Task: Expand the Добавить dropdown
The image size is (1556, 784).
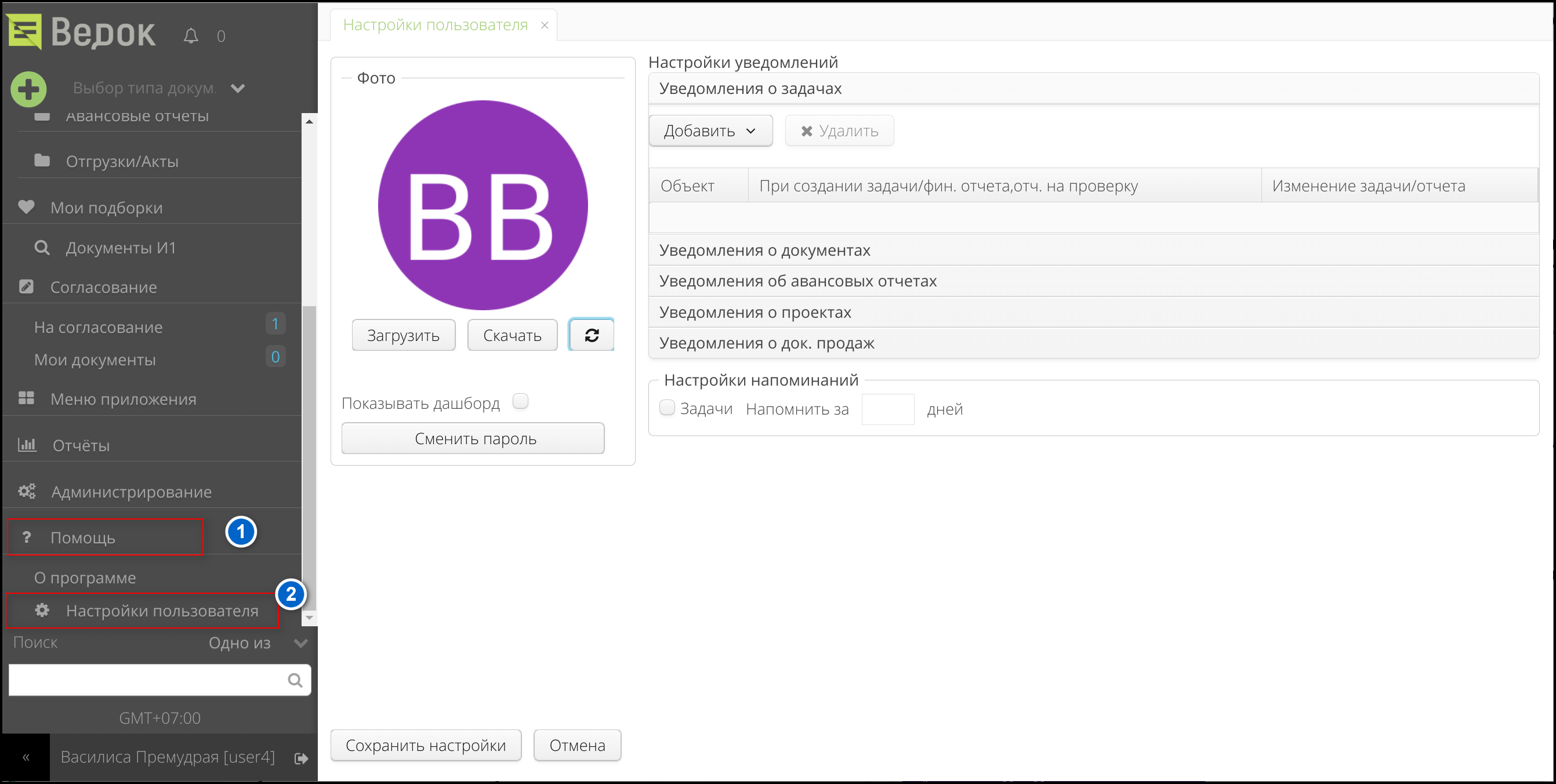Action: pos(710,130)
